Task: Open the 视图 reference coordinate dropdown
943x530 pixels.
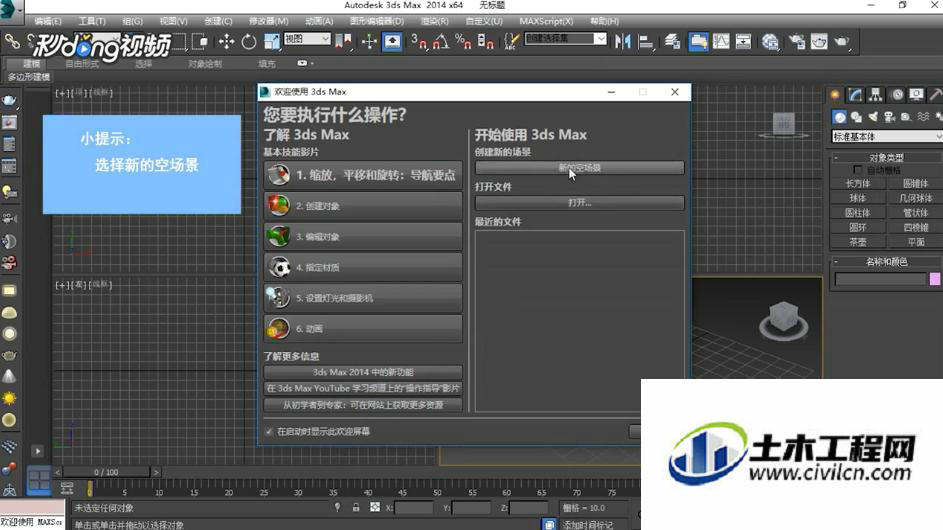Action: tap(307, 39)
